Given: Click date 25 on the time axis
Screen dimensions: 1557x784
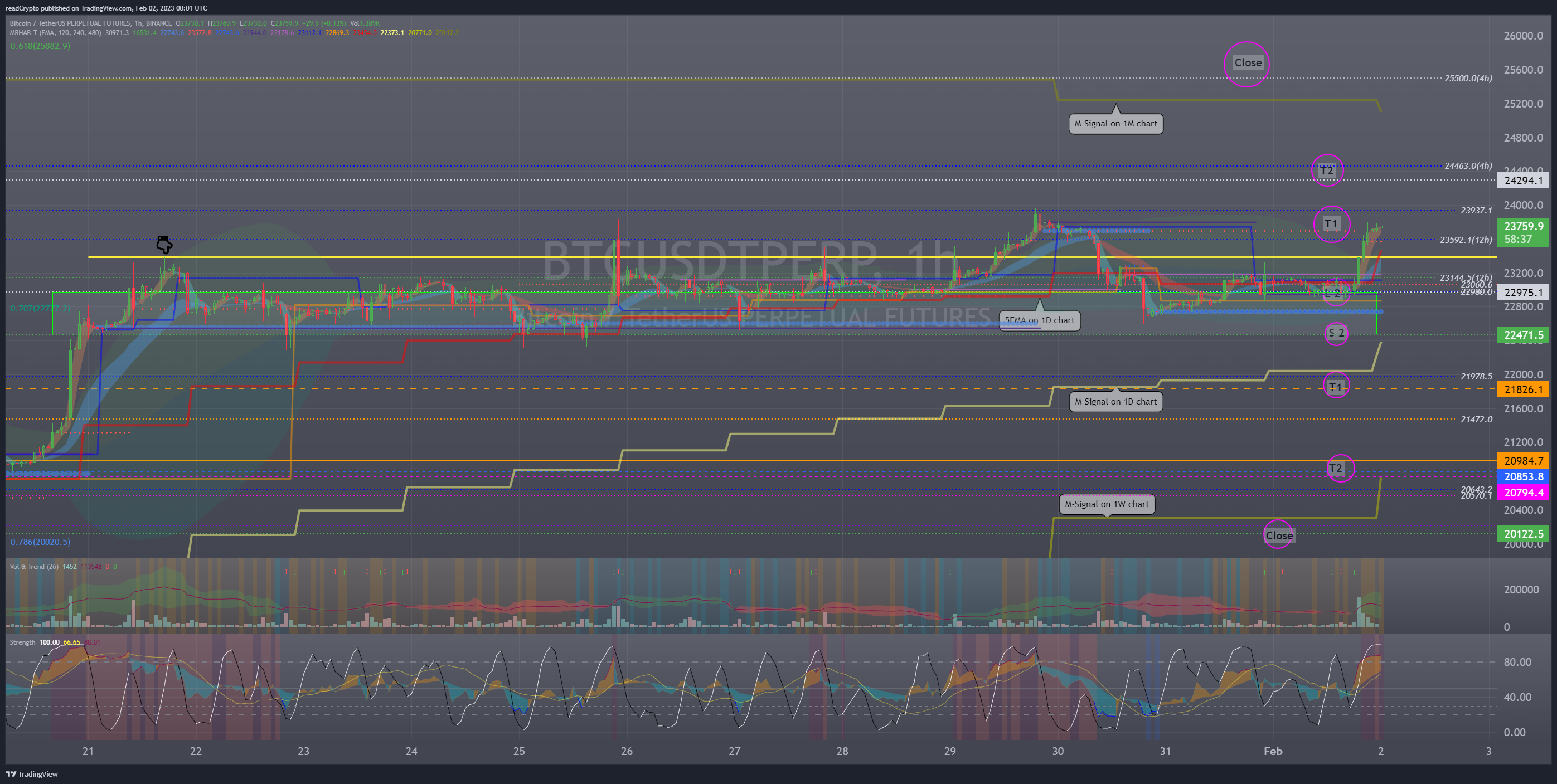Looking at the screenshot, I should pyautogui.click(x=518, y=751).
